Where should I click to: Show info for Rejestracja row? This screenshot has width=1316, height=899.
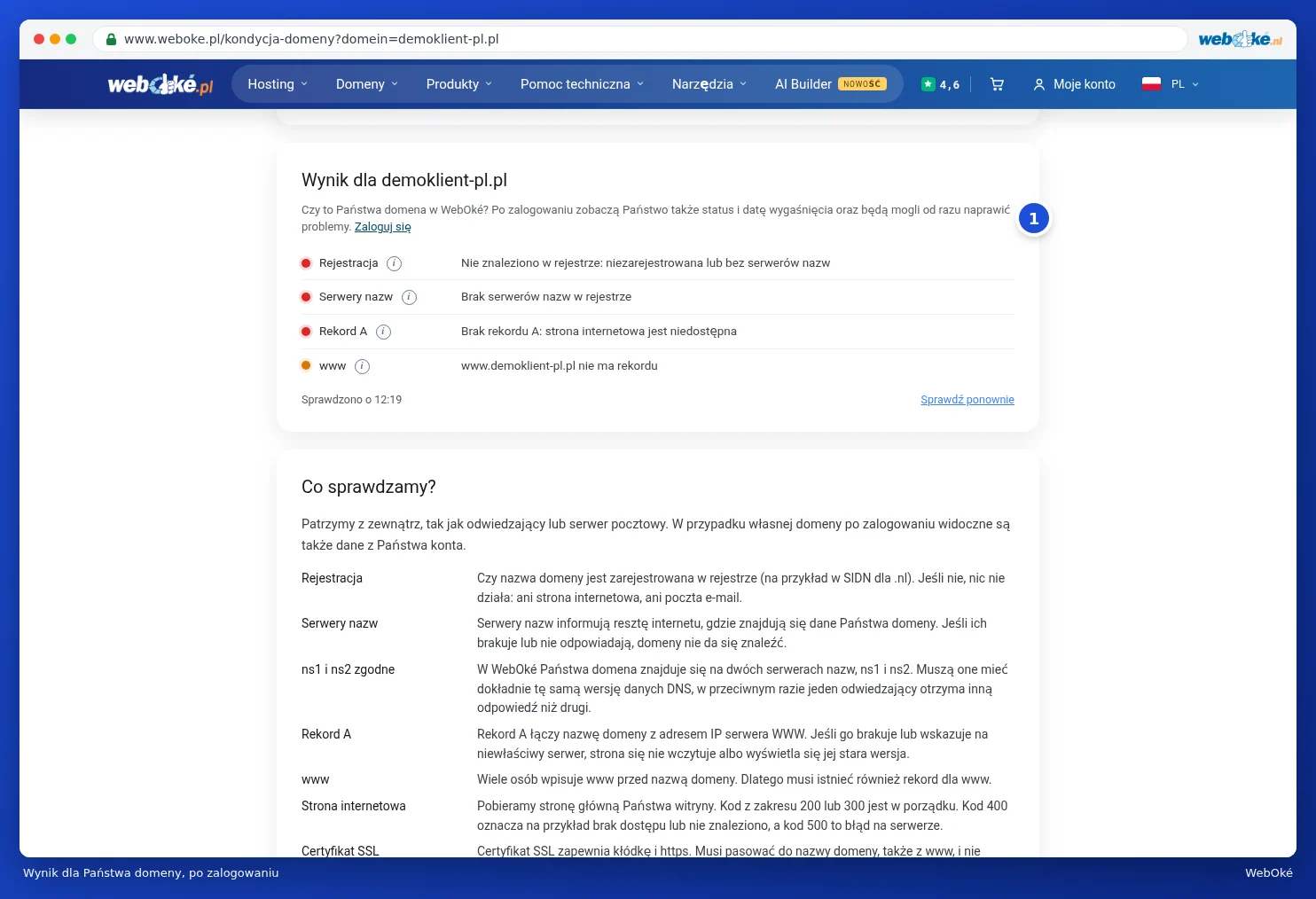coord(395,263)
